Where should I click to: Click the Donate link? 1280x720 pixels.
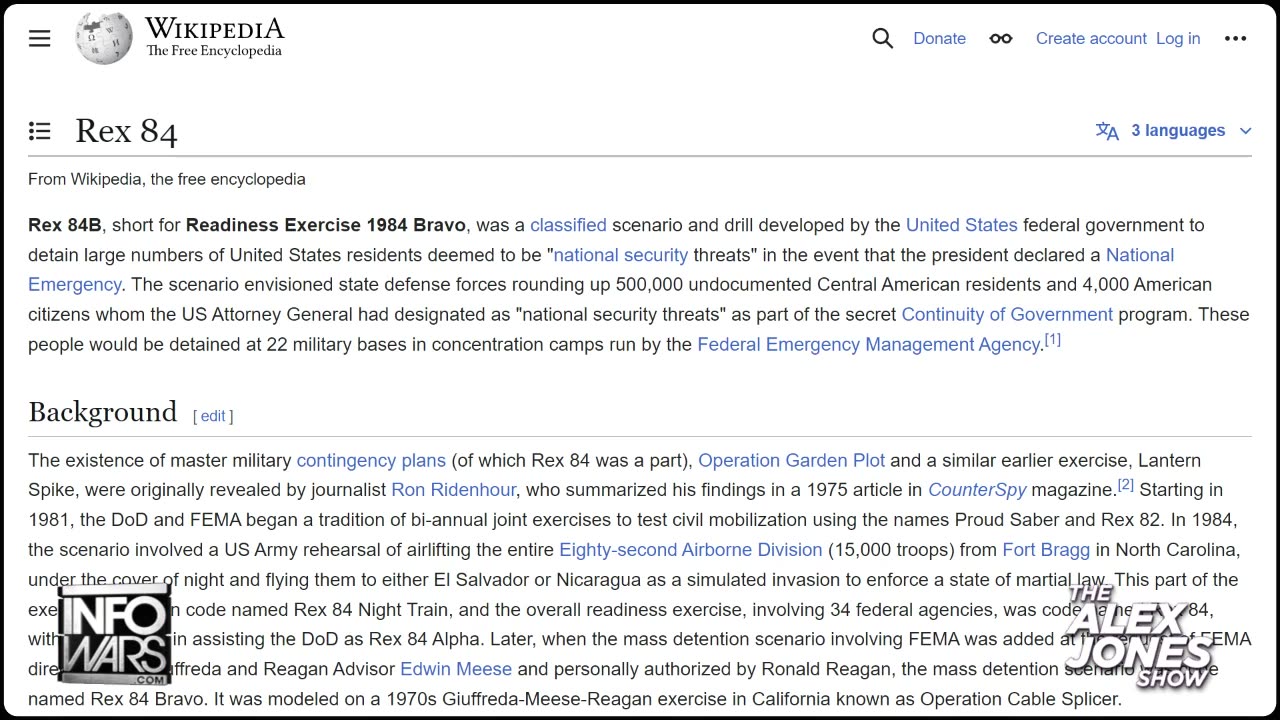tap(939, 39)
